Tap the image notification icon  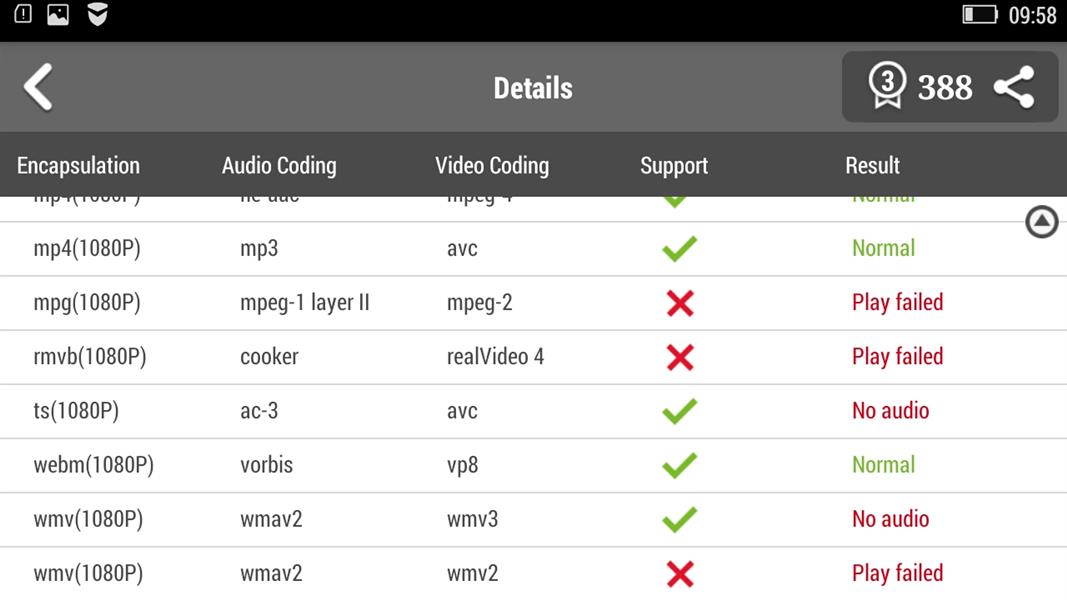pyautogui.click(x=58, y=15)
